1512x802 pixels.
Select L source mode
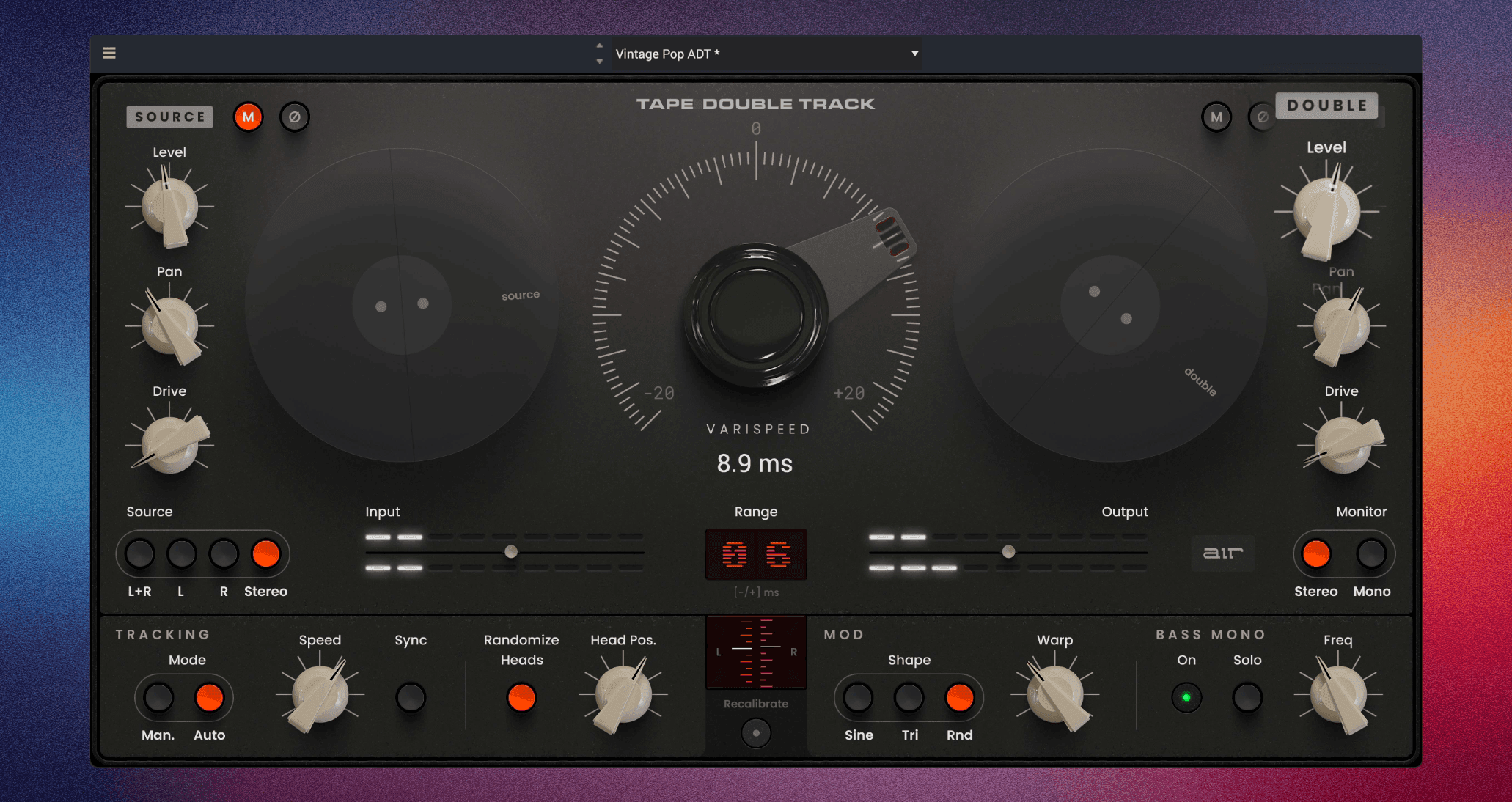point(181,553)
